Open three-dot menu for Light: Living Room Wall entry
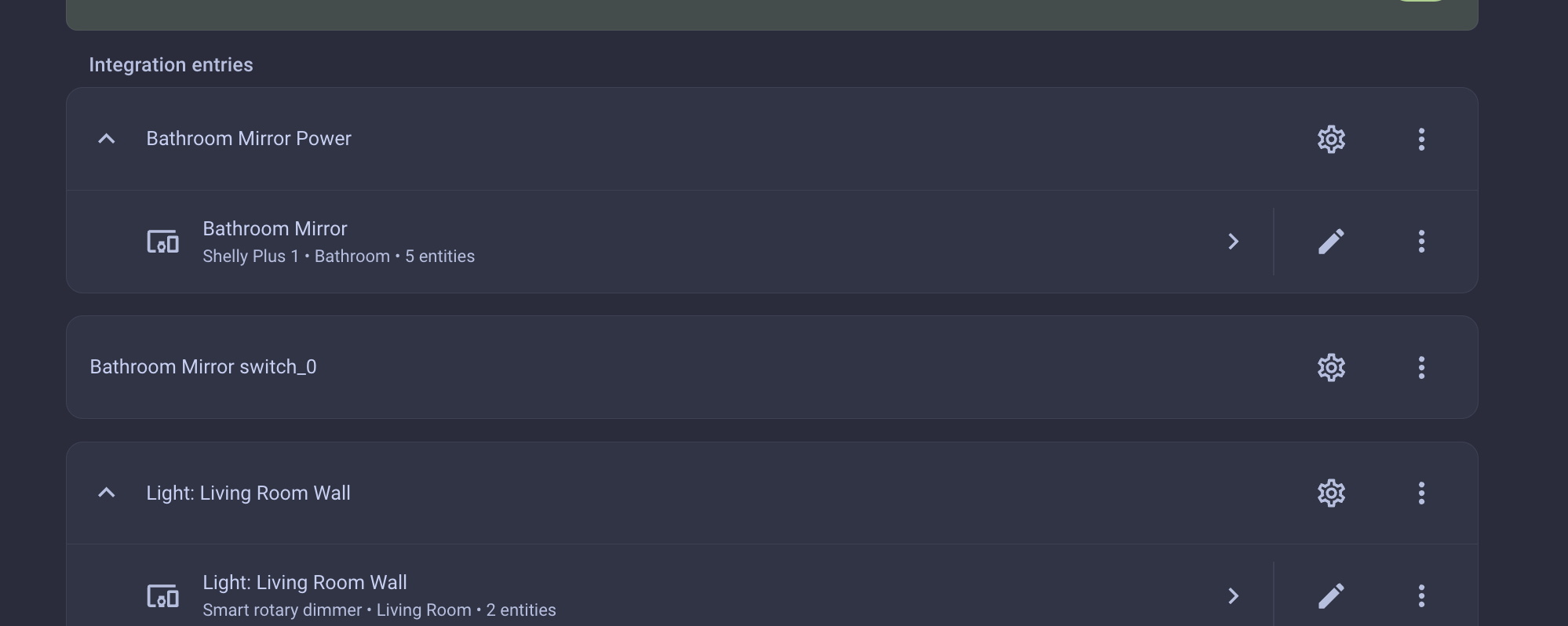 (x=1421, y=493)
